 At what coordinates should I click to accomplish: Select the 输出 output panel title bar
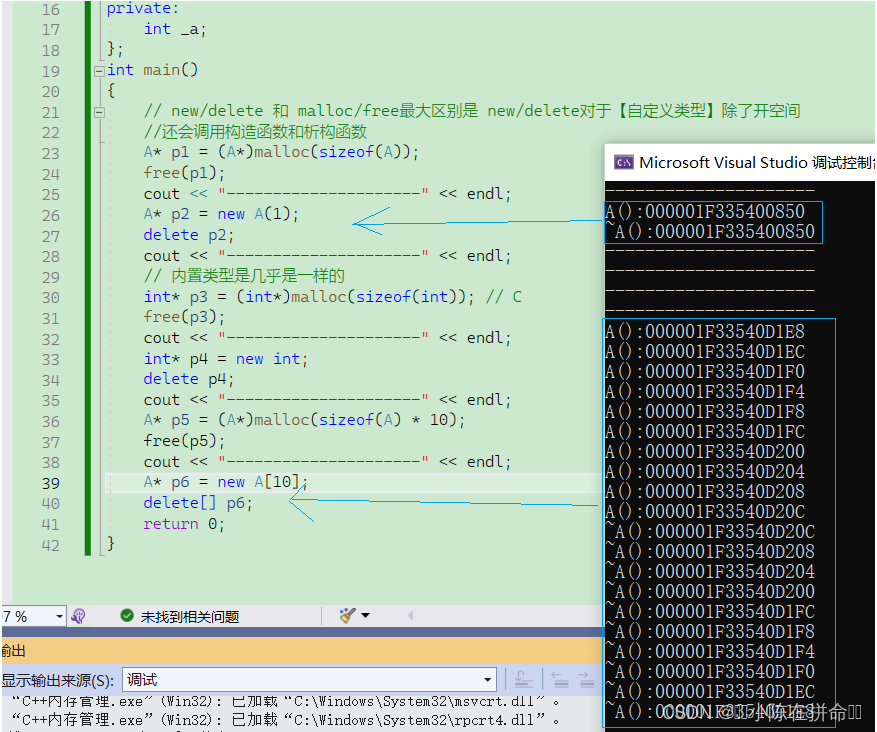click(x=301, y=651)
